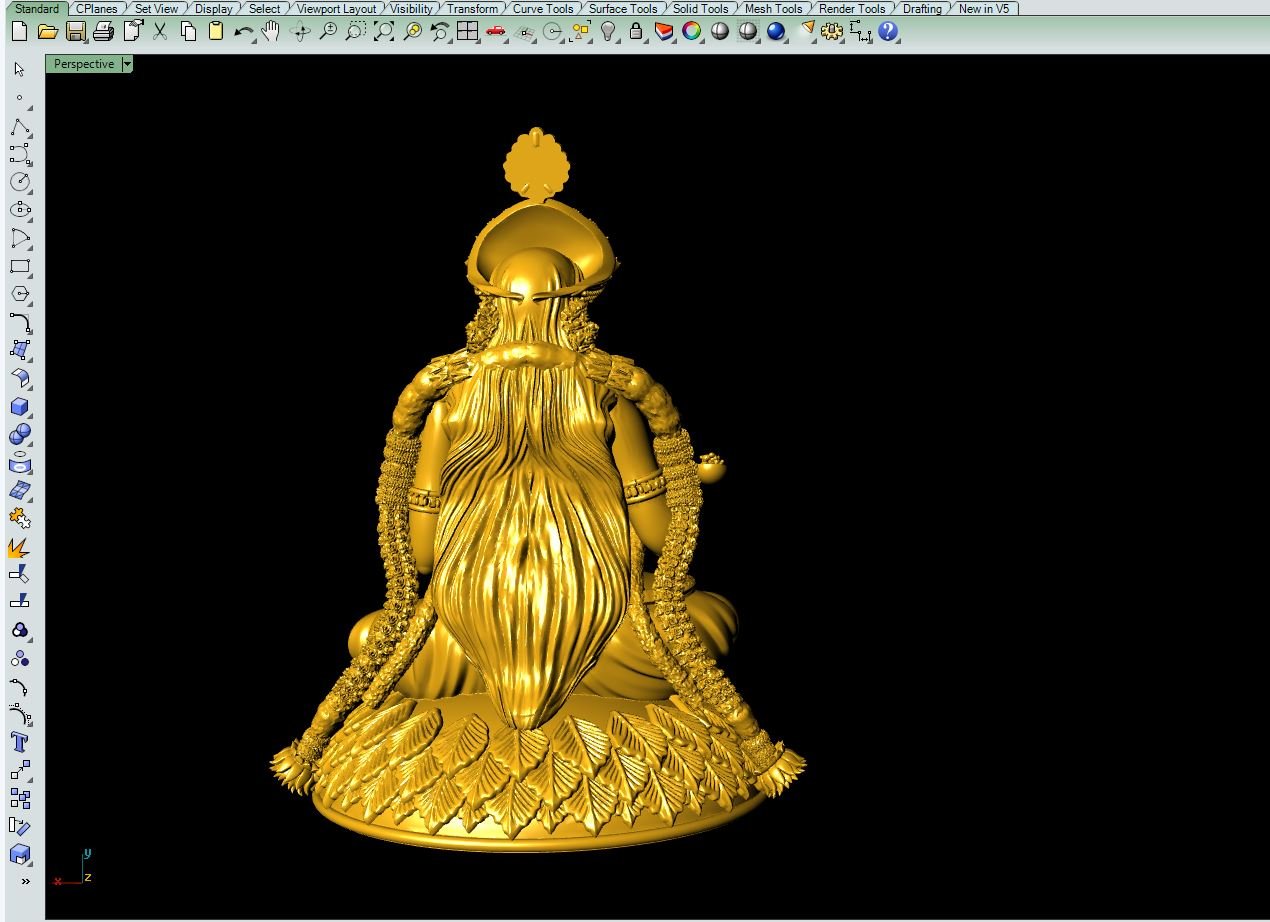This screenshot has height=922, width=1270.
Task: Open the Perspective viewport dropdown arrow
Action: pyautogui.click(x=127, y=64)
